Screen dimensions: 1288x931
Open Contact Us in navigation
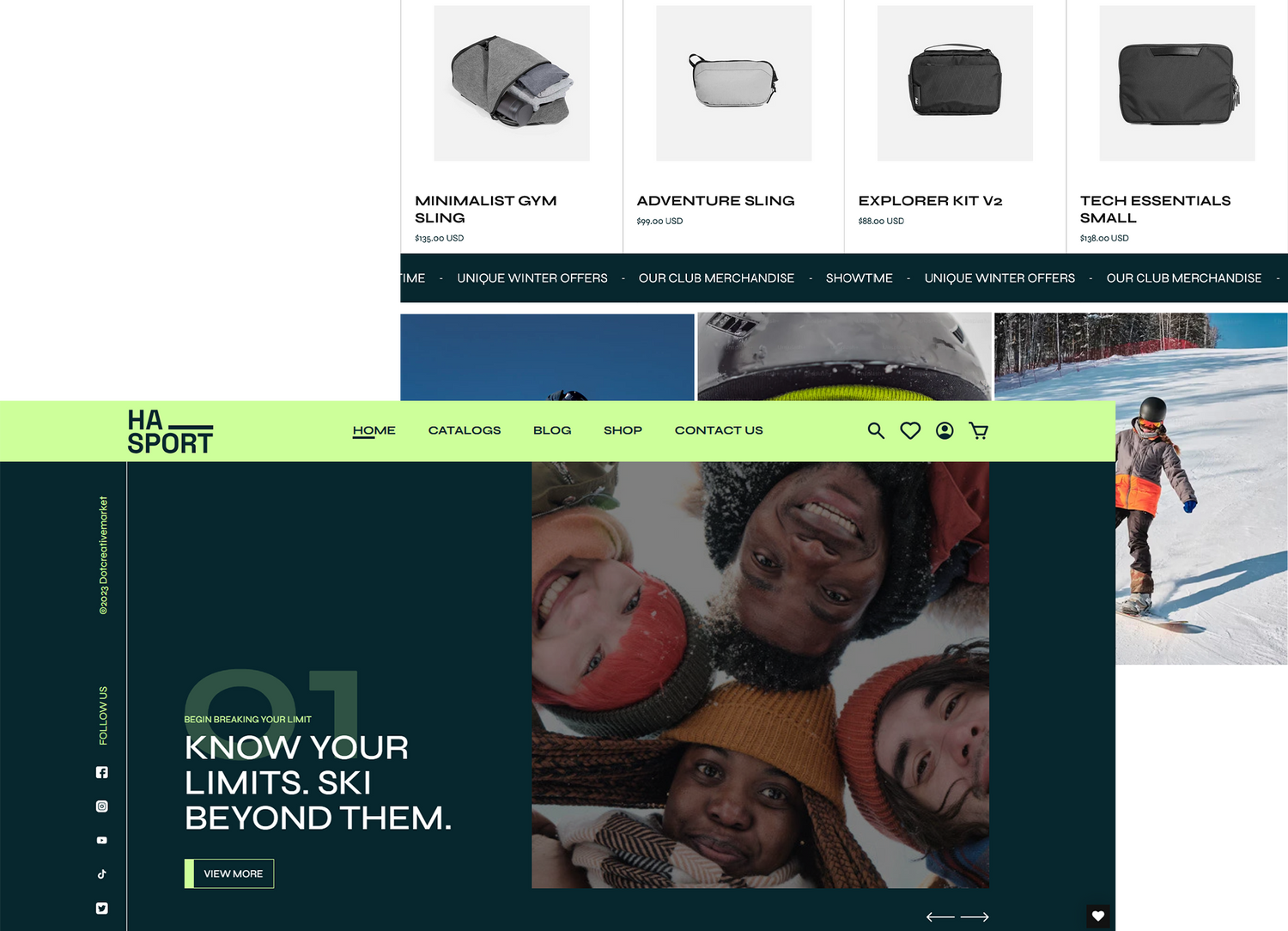click(x=719, y=430)
